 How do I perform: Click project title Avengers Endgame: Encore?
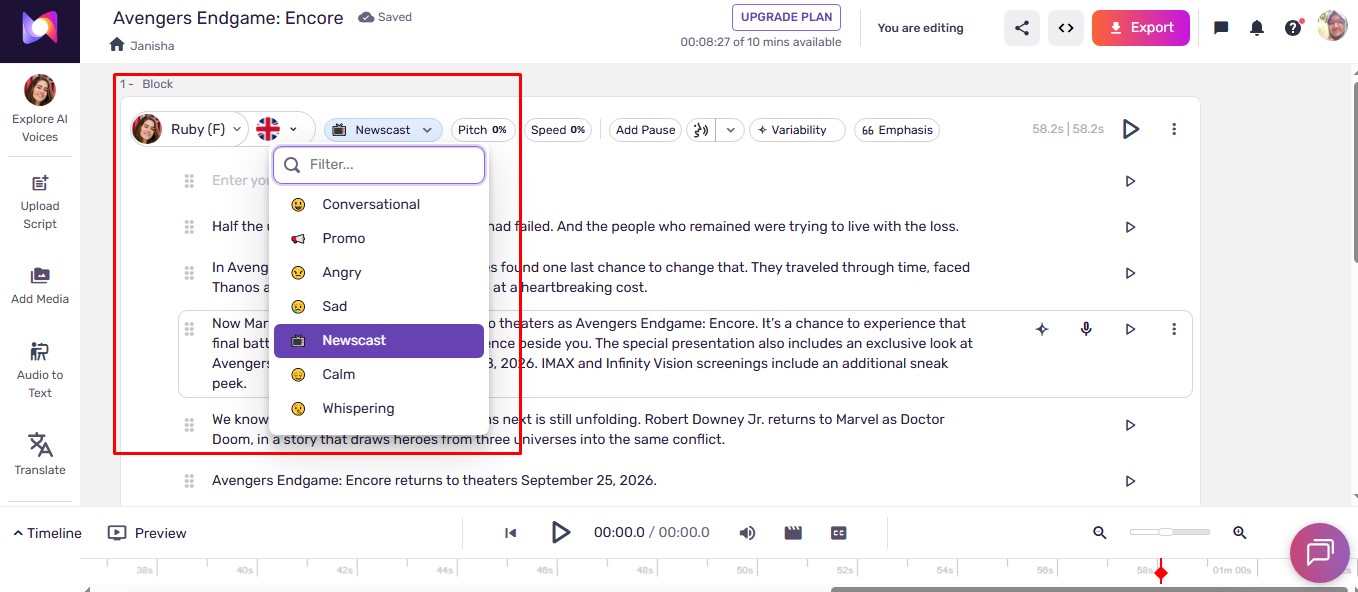pos(228,18)
